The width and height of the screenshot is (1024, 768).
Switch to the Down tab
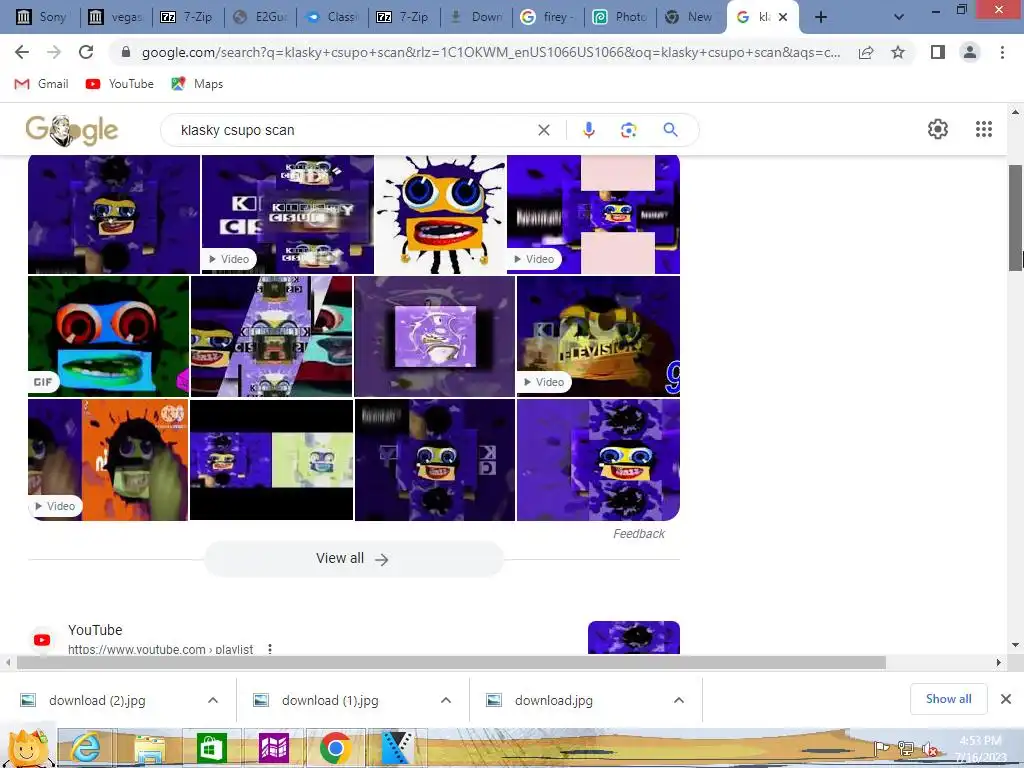coord(475,17)
